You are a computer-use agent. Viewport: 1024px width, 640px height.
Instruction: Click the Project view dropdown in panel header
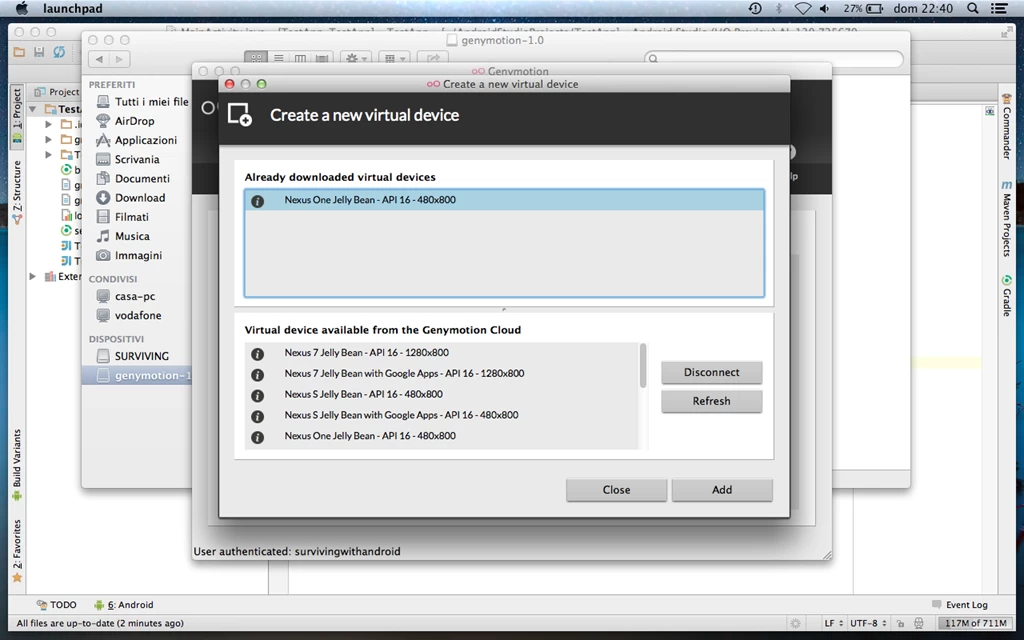click(x=57, y=91)
